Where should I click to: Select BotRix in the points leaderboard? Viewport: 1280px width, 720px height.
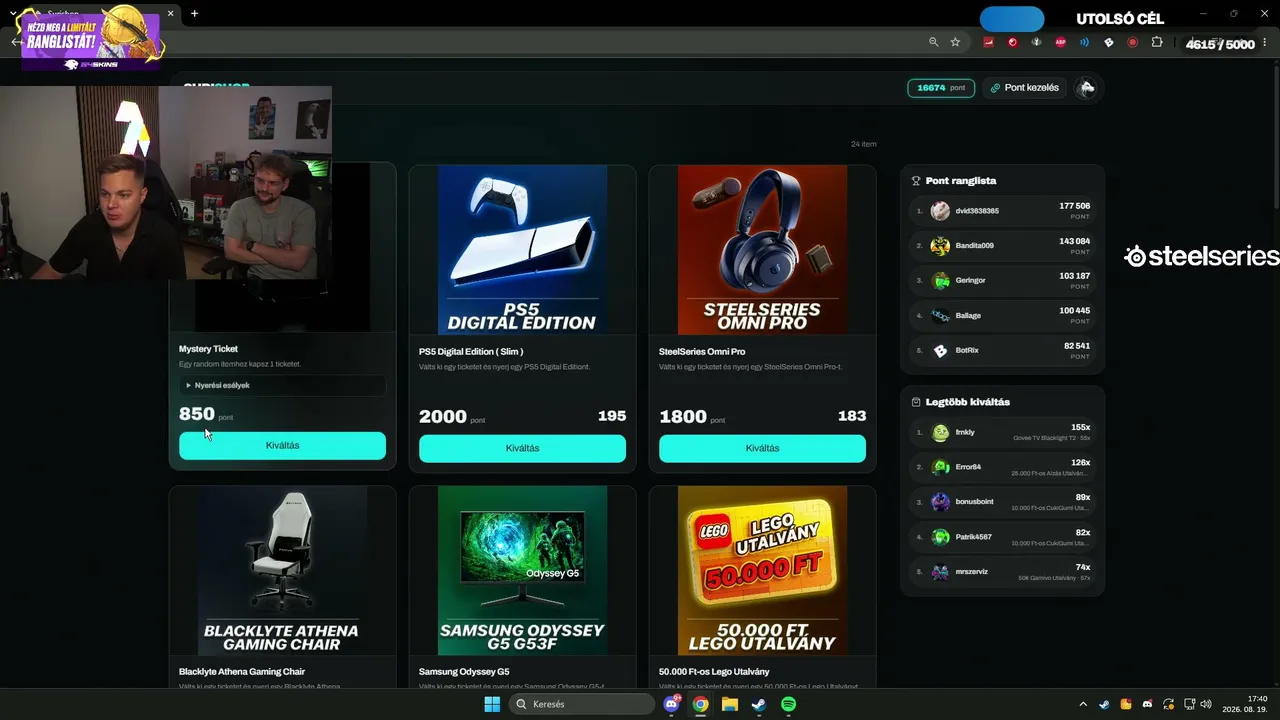pos(1003,351)
